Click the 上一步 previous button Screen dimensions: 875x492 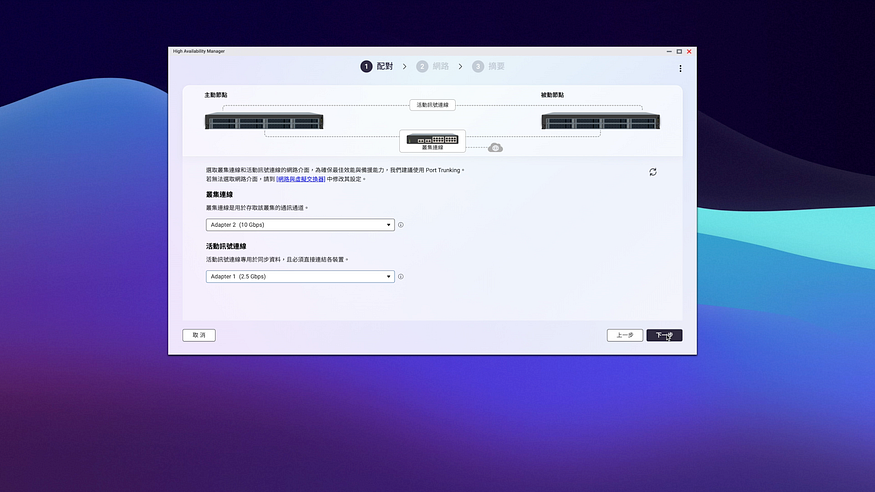625,335
